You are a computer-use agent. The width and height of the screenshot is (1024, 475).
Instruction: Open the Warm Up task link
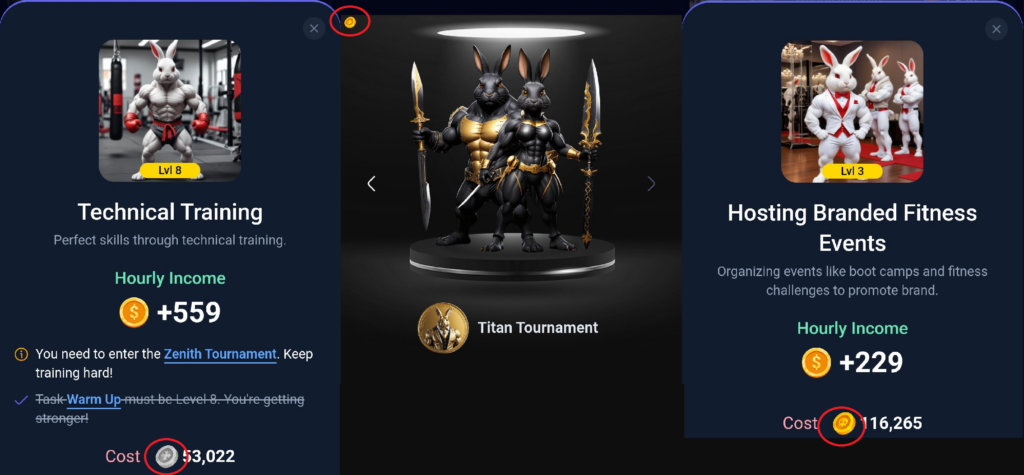click(94, 399)
